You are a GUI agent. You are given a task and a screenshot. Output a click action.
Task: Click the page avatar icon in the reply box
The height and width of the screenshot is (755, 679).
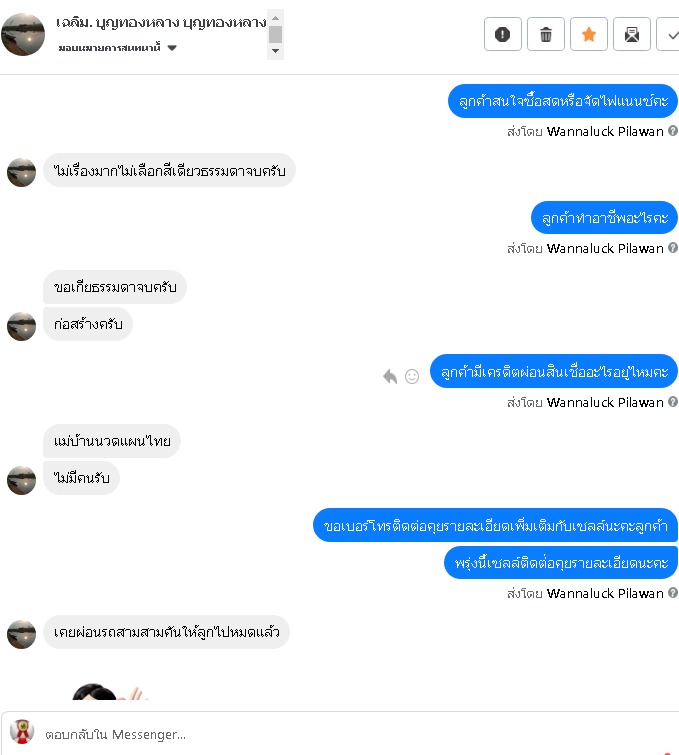[22, 732]
